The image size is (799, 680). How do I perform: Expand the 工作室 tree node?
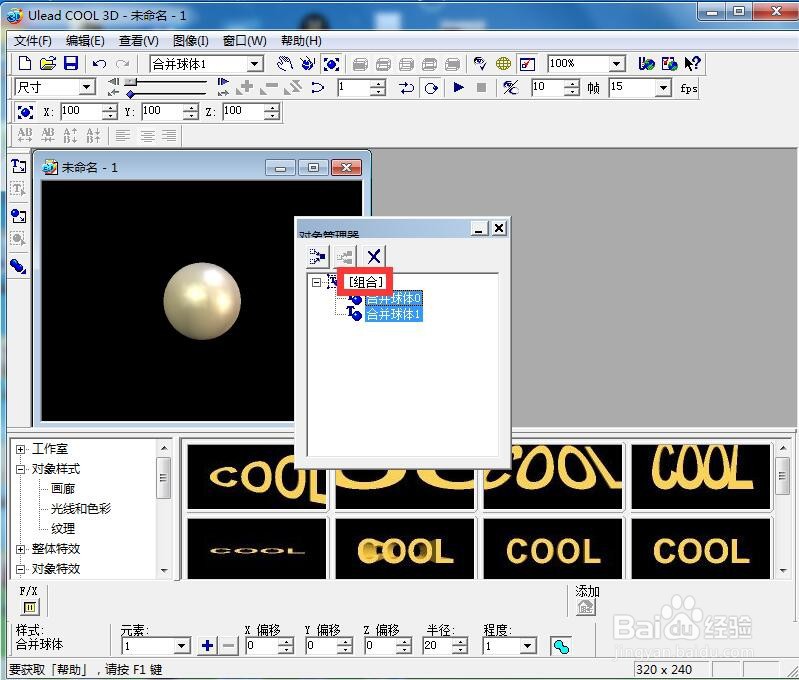(x=20, y=449)
